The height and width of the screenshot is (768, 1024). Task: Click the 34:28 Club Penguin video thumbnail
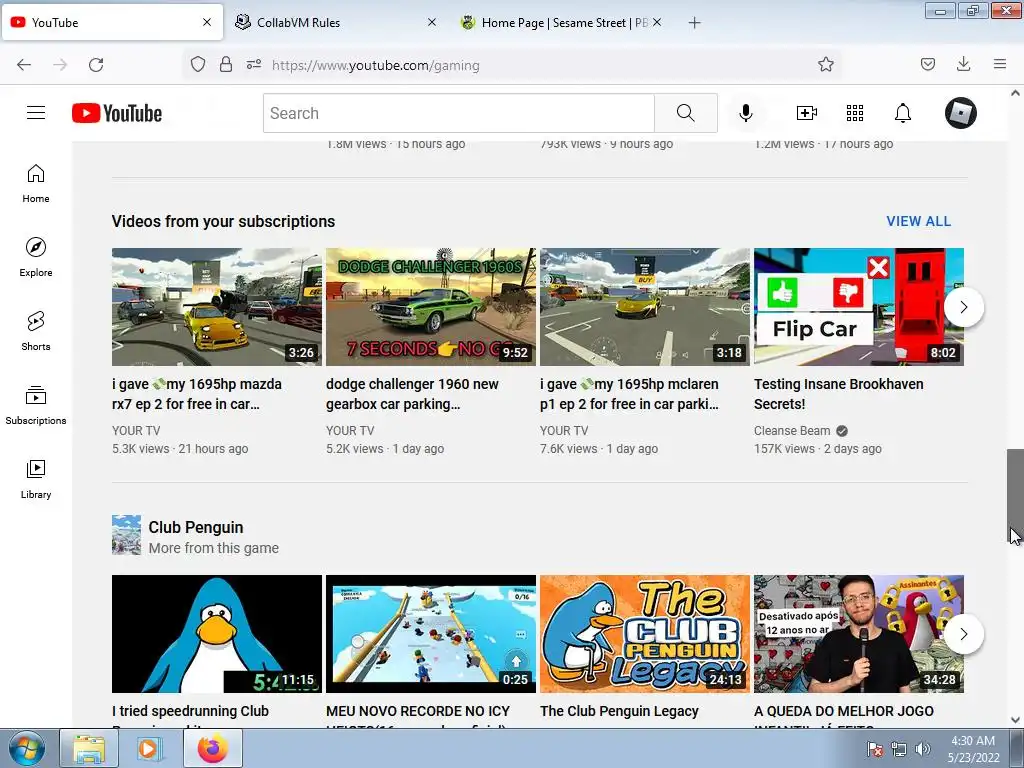coord(859,633)
